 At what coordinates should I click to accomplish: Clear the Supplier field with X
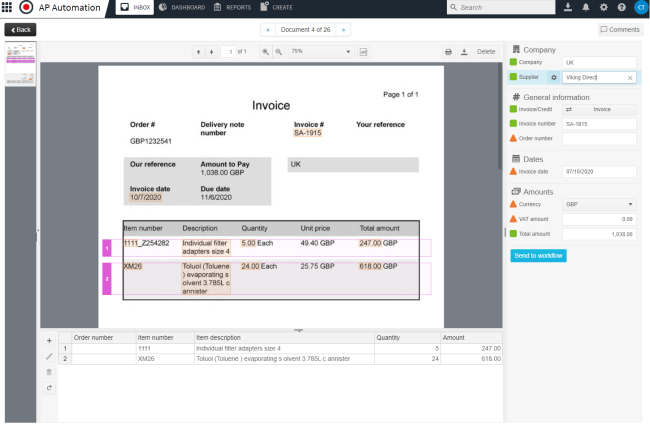coord(630,78)
